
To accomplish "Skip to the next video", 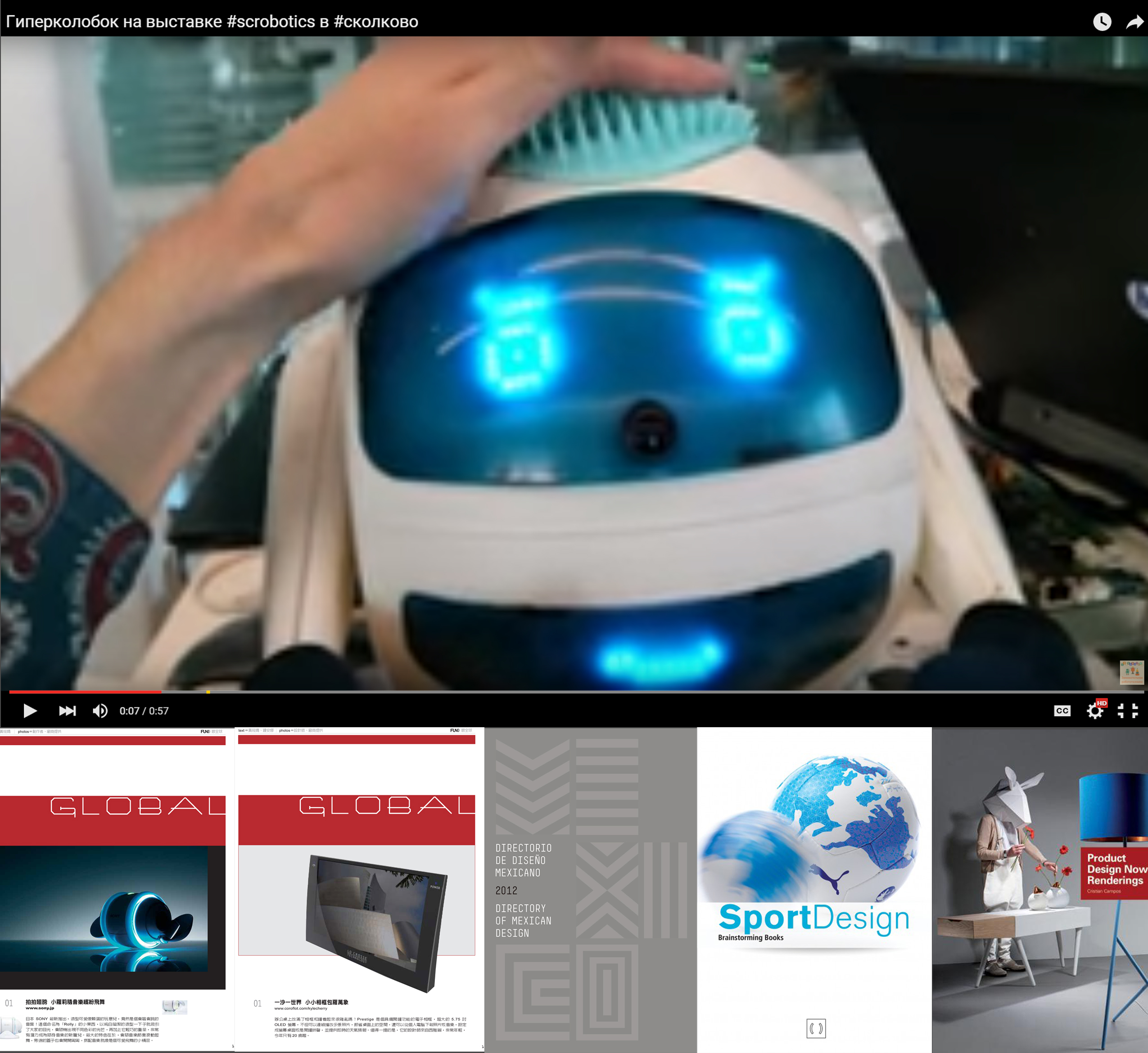I will pos(67,711).
